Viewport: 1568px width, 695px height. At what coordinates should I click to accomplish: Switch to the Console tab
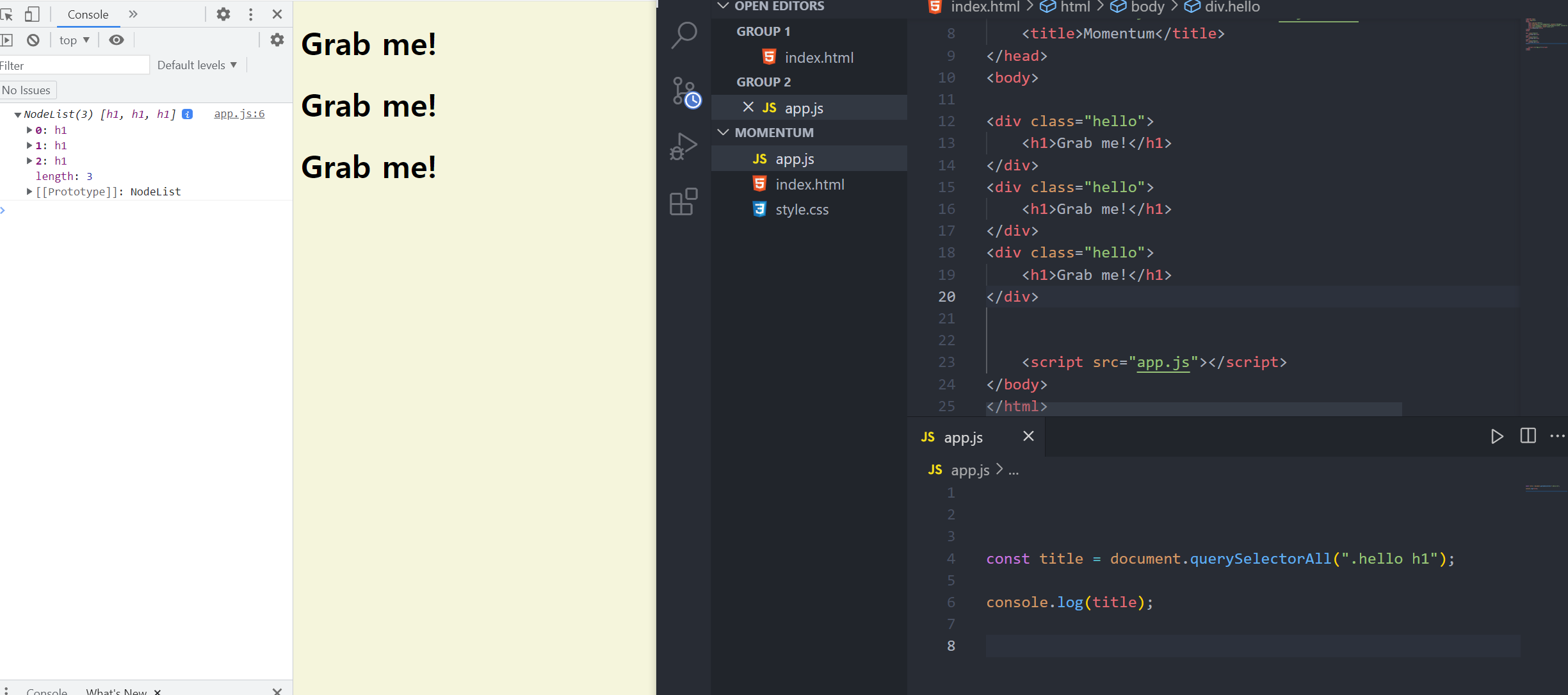88,15
